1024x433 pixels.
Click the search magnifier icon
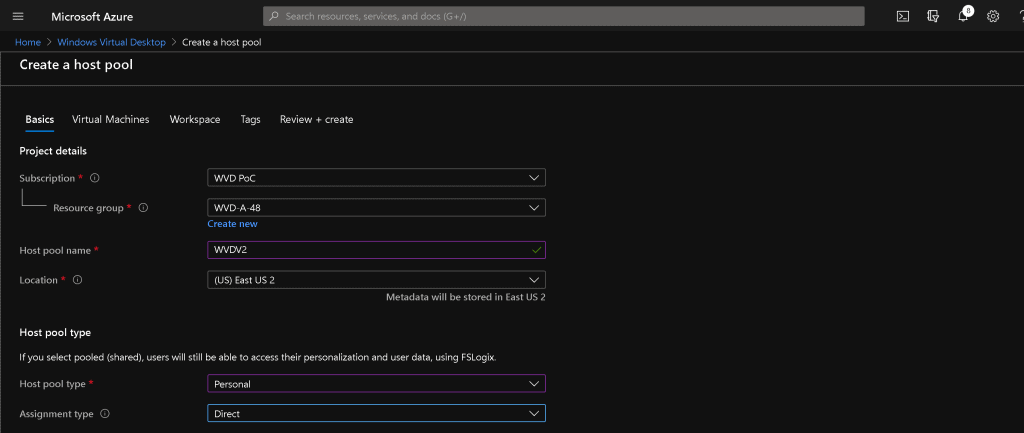point(274,16)
